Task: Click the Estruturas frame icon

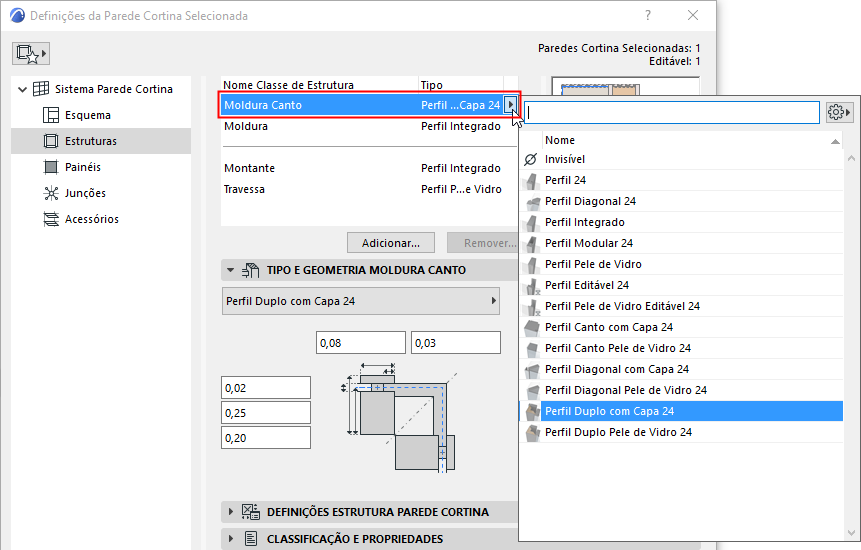Action: click(51, 141)
